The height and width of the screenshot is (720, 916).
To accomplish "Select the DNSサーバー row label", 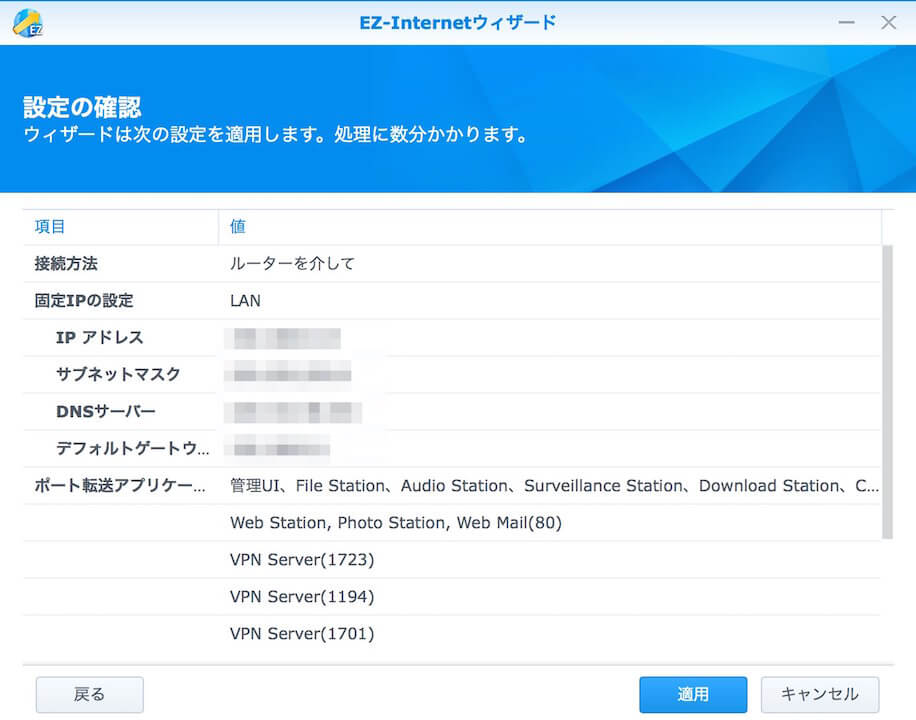I will pyautogui.click(x=106, y=411).
